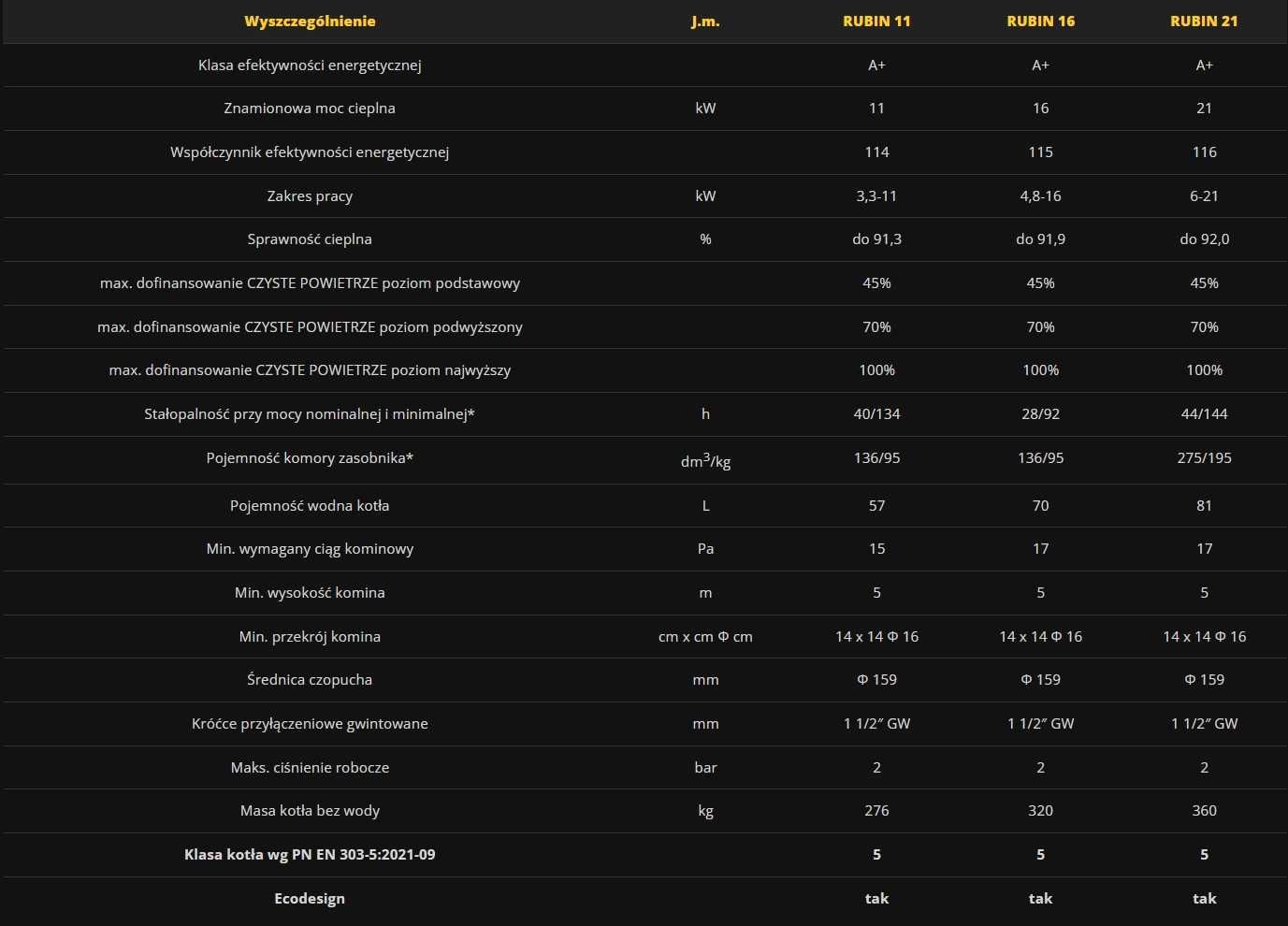
Task: Select the '40/134' burn time value
Action: point(876,414)
